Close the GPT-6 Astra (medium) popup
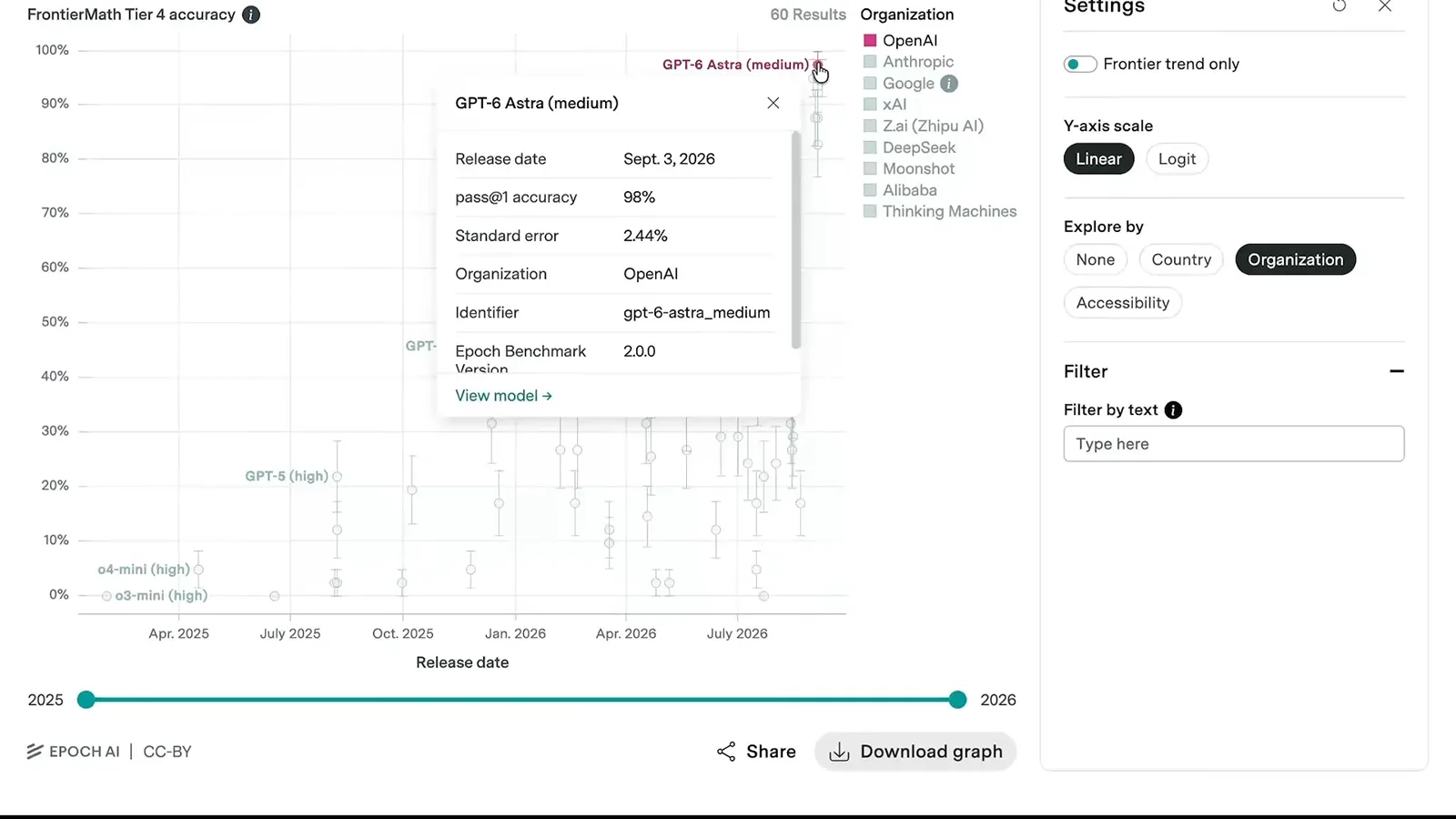The image size is (1456, 819). click(x=773, y=103)
